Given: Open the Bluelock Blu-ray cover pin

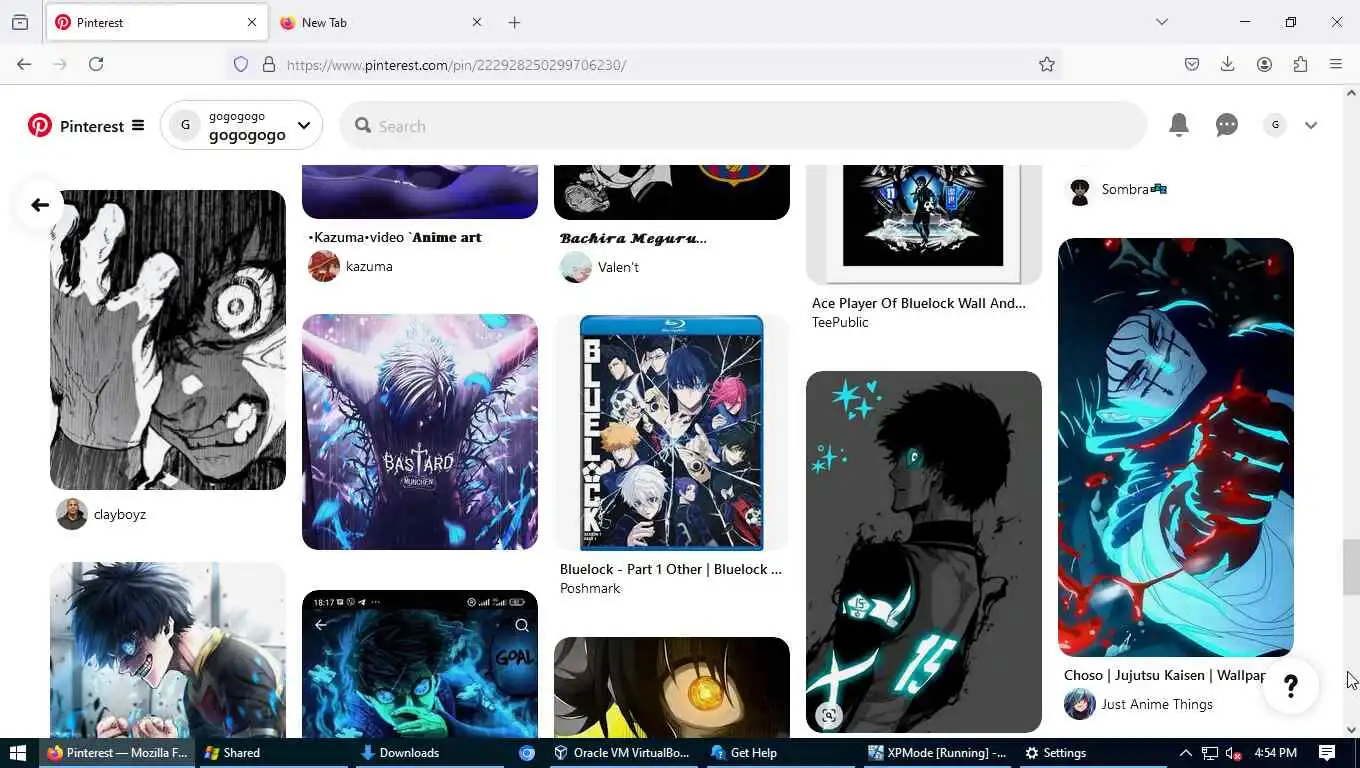Looking at the screenshot, I should click(672, 432).
